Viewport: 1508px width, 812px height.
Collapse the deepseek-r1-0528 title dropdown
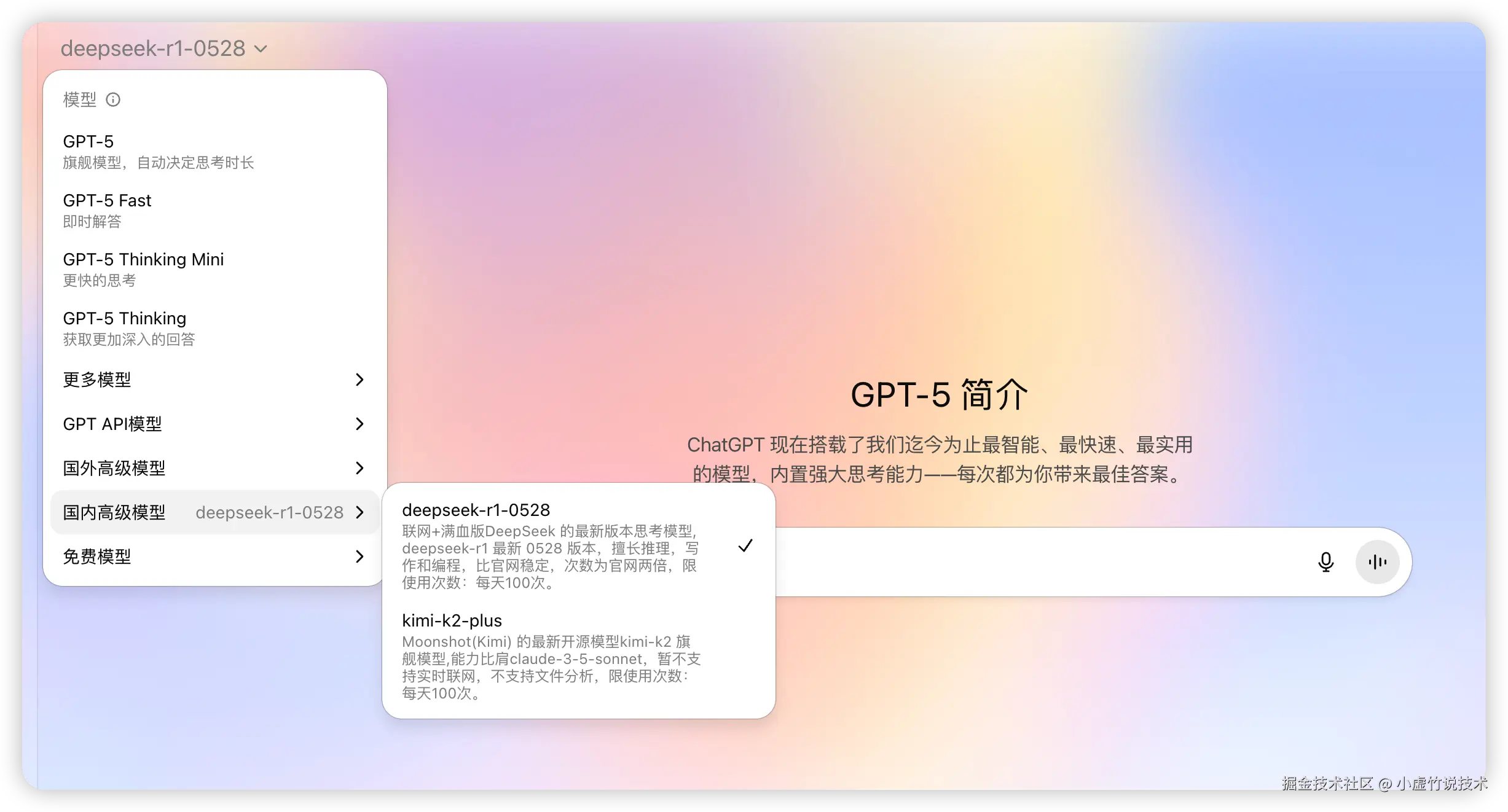click(163, 48)
